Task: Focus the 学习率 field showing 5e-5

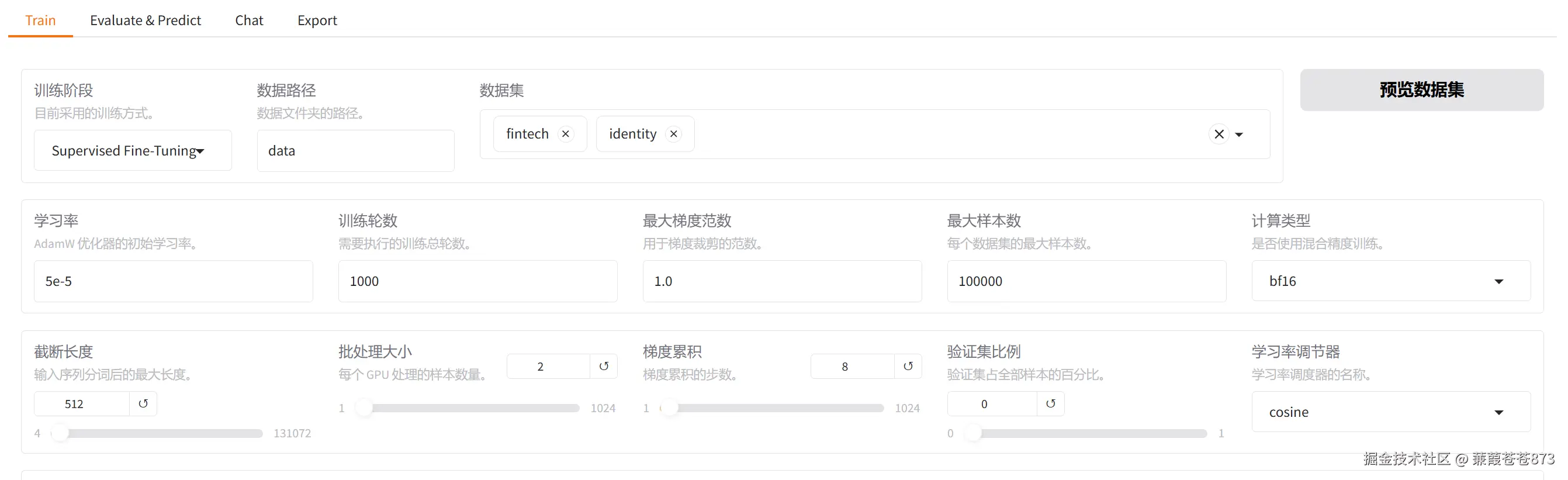Action: pos(174,281)
